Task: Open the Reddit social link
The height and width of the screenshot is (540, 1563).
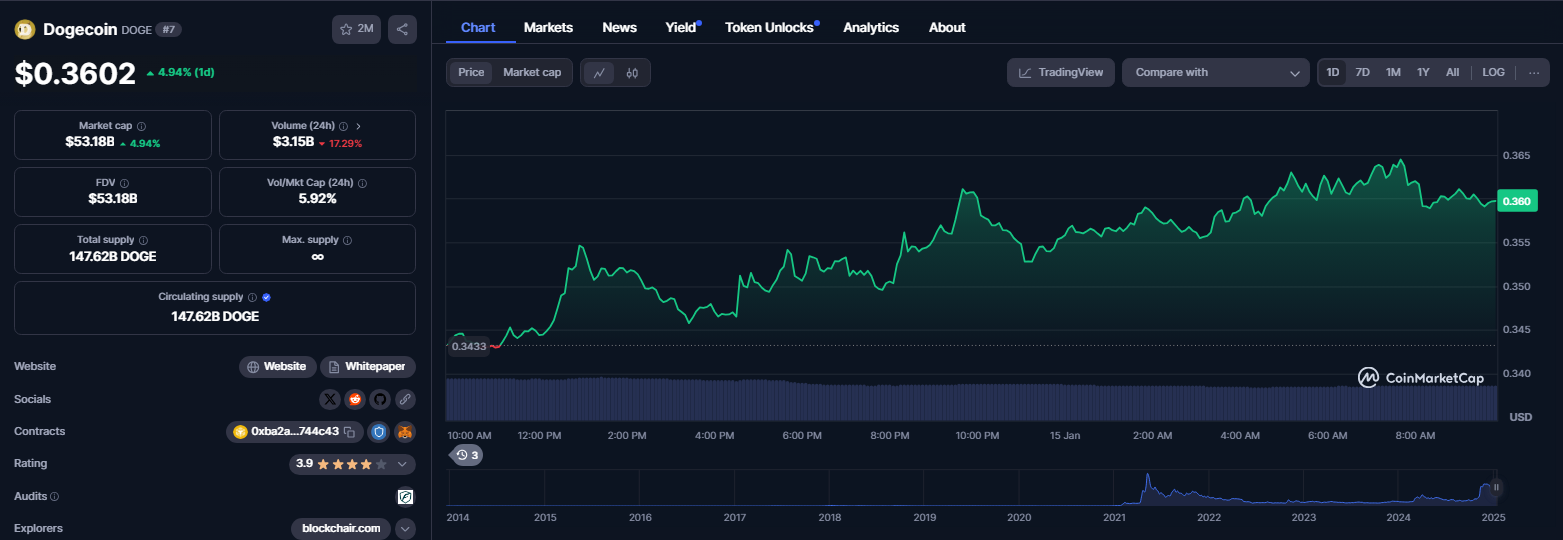Action: point(355,399)
